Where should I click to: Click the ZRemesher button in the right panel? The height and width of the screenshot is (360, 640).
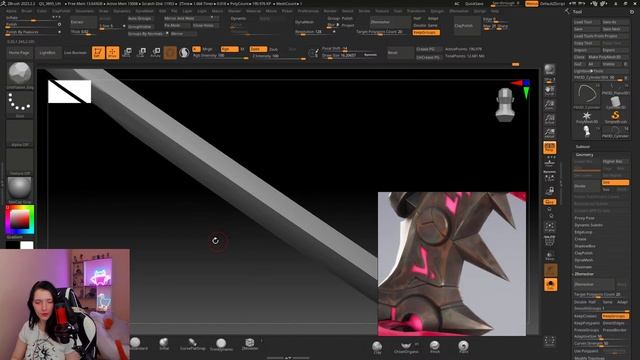(x=593, y=284)
